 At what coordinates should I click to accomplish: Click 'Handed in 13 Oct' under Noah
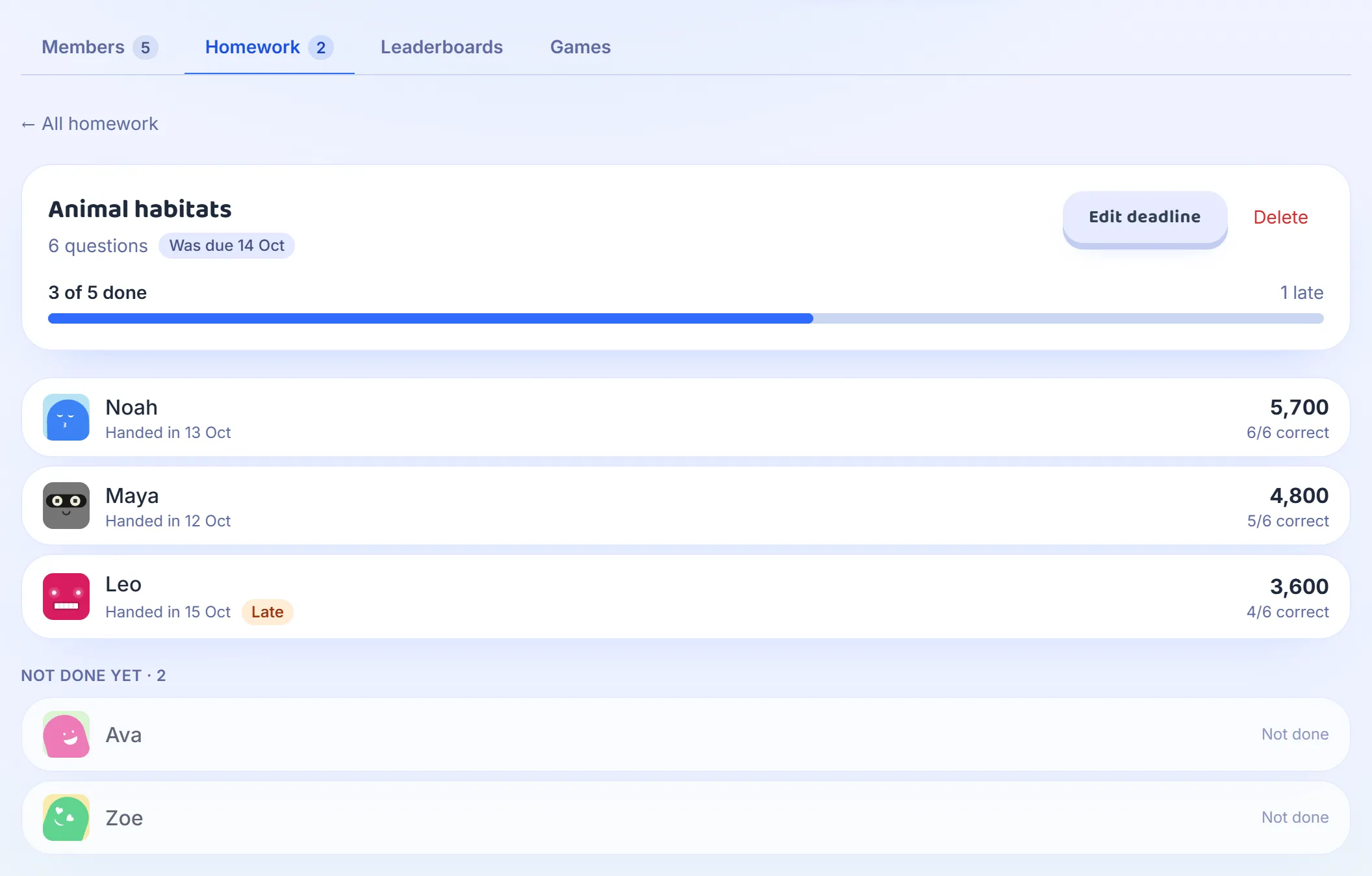pyautogui.click(x=168, y=433)
